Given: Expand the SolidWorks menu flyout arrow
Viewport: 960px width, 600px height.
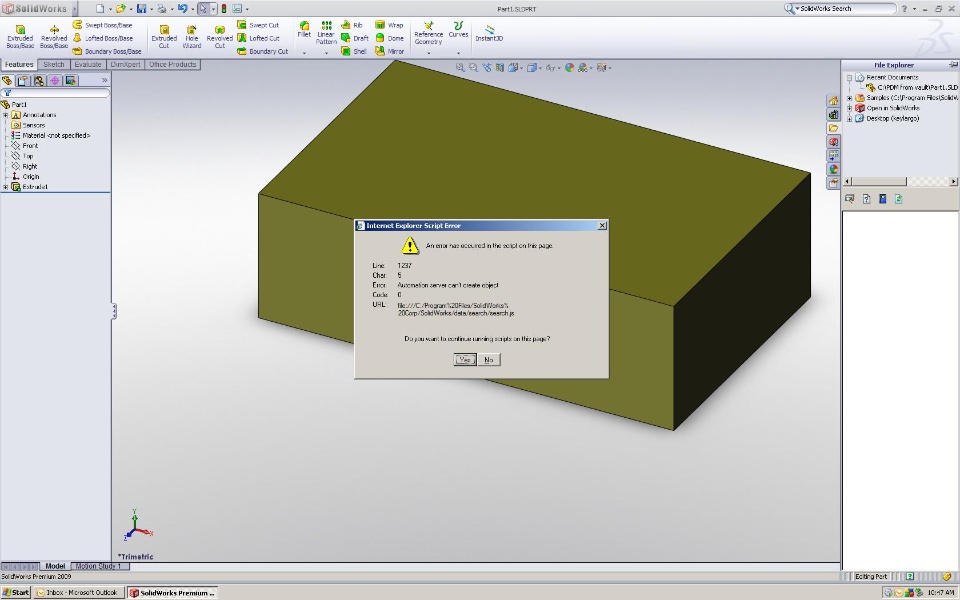Looking at the screenshot, I should 75,9.
